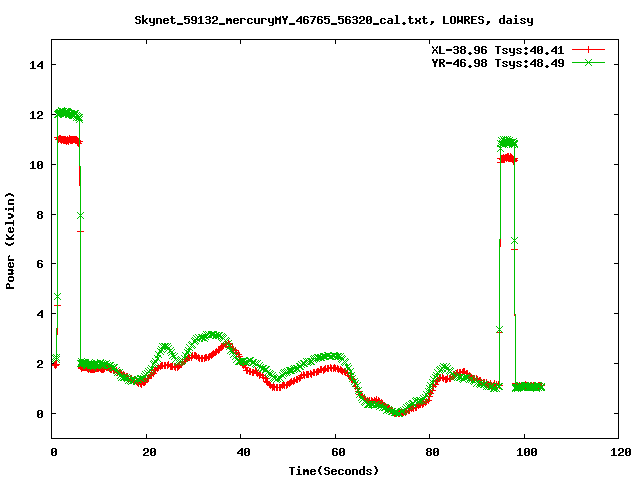This screenshot has height=480, width=640.
Task: Click the x-axis tick label 120
Action: tap(621, 452)
